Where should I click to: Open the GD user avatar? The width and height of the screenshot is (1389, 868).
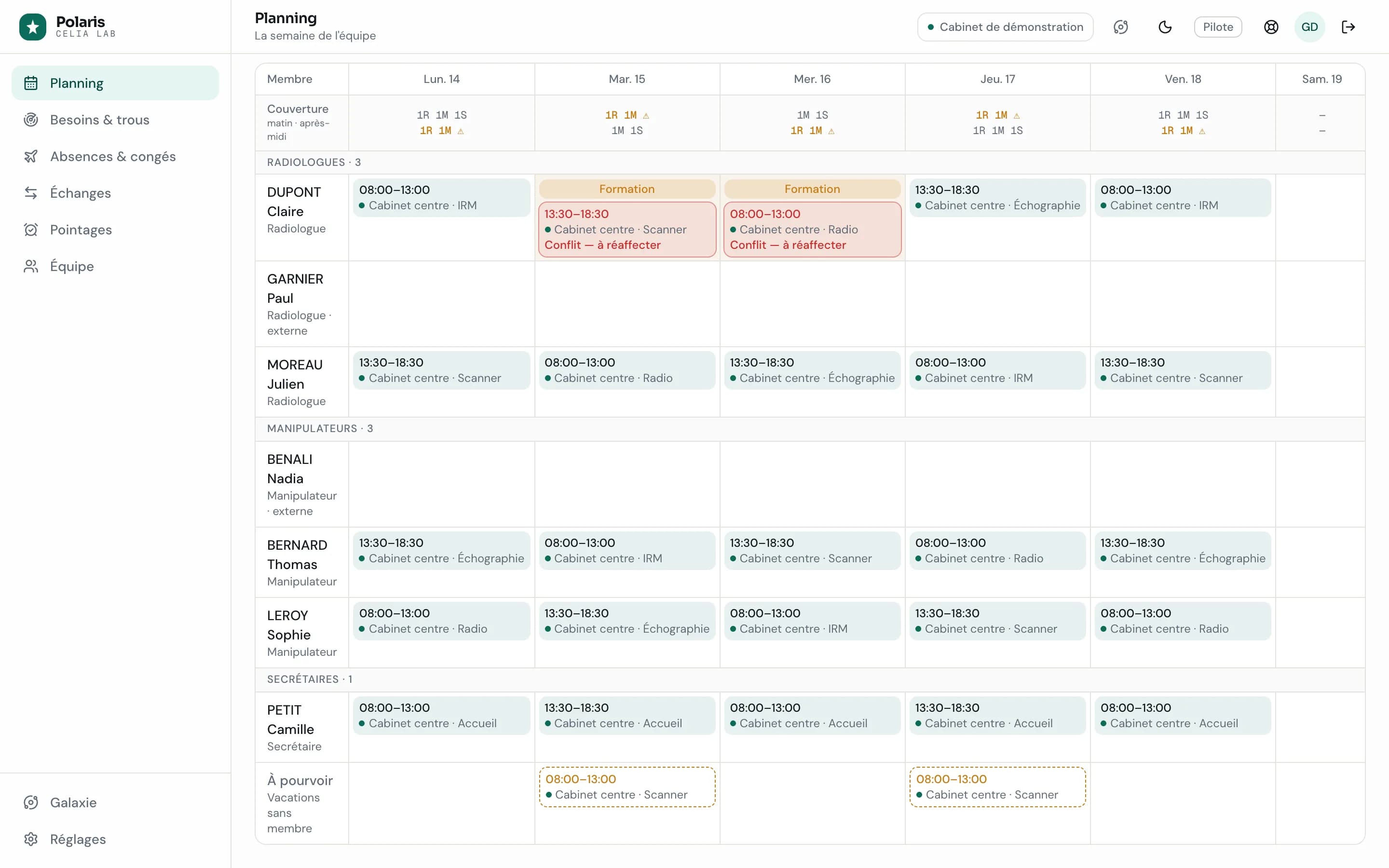point(1309,27)
